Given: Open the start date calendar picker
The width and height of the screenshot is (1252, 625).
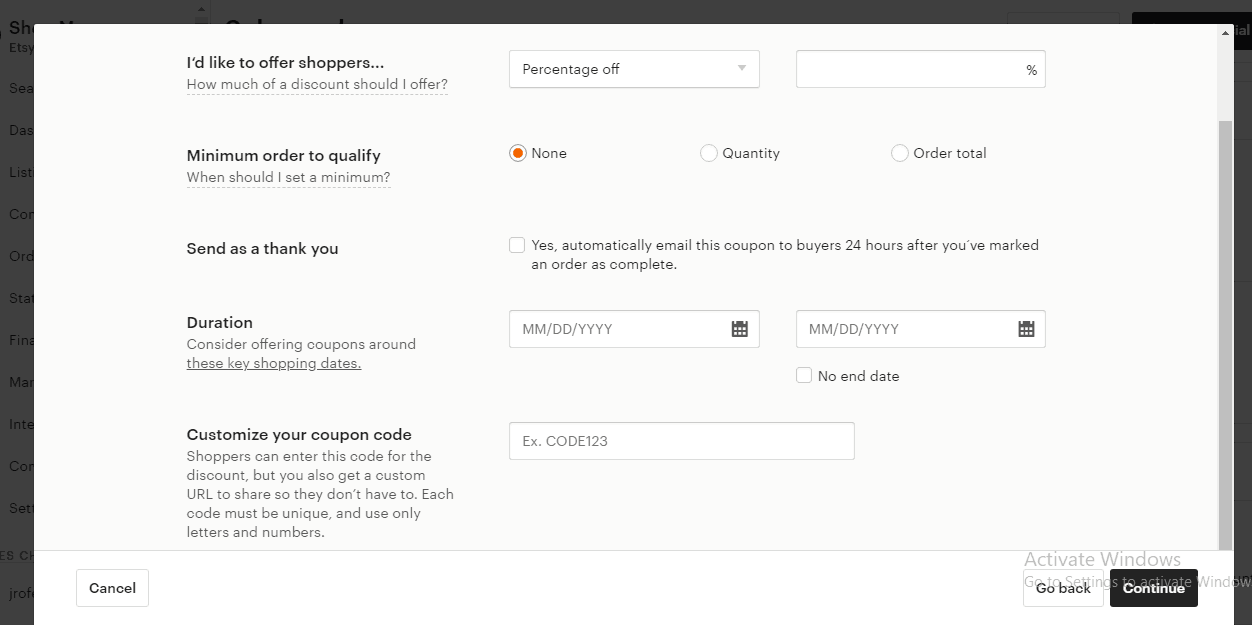Looking at the screenshot, I should click(x=739, y=328).
